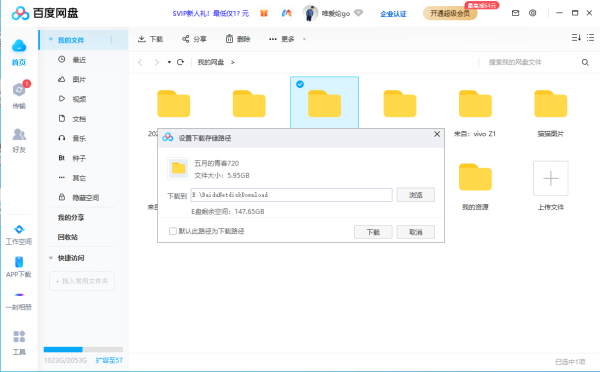Expand the 我的网盘 breadcrumb chevron
Screen dimensions: 600x372
tap(232, 62)
